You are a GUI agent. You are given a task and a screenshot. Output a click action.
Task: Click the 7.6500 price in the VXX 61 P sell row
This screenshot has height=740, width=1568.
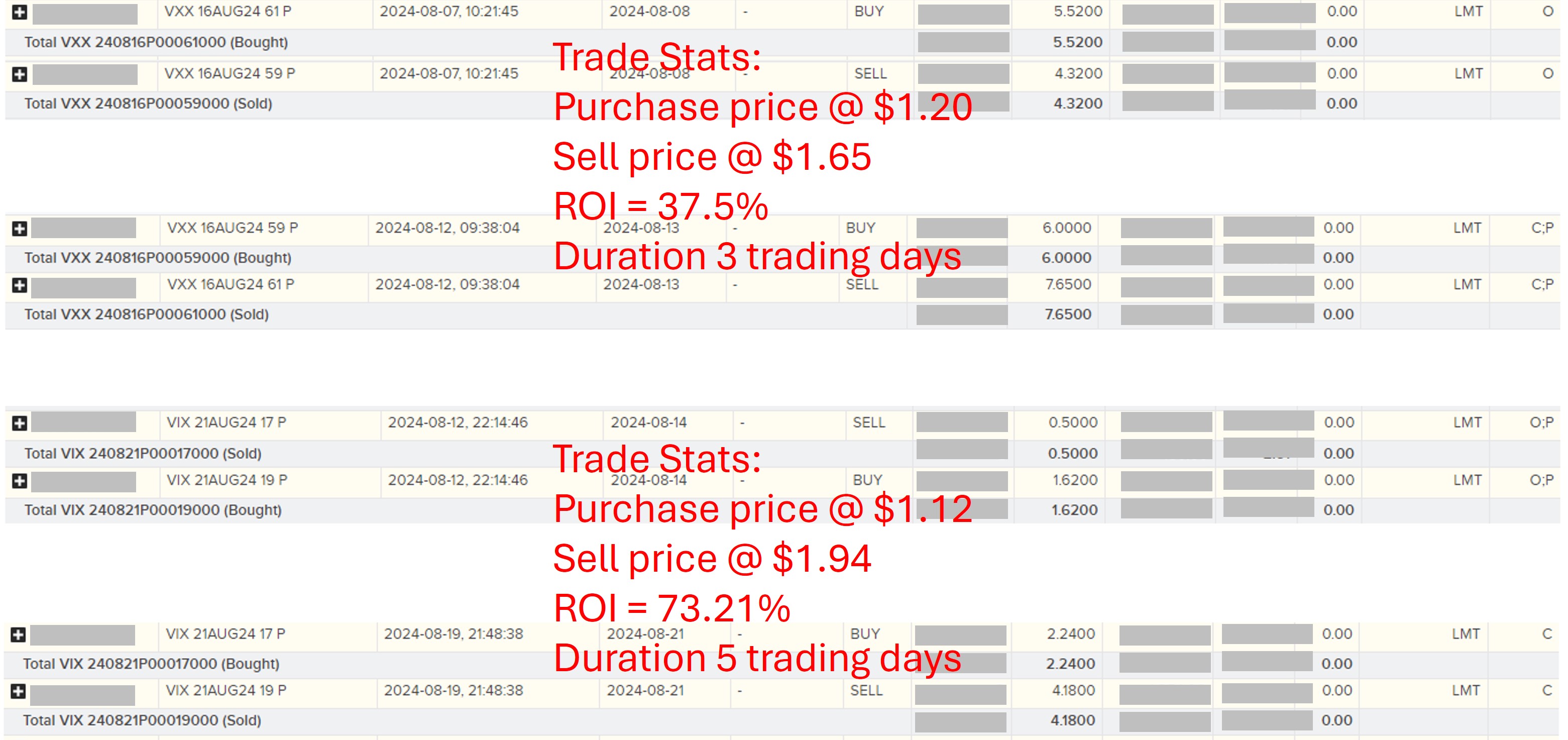pos(1068,284)
